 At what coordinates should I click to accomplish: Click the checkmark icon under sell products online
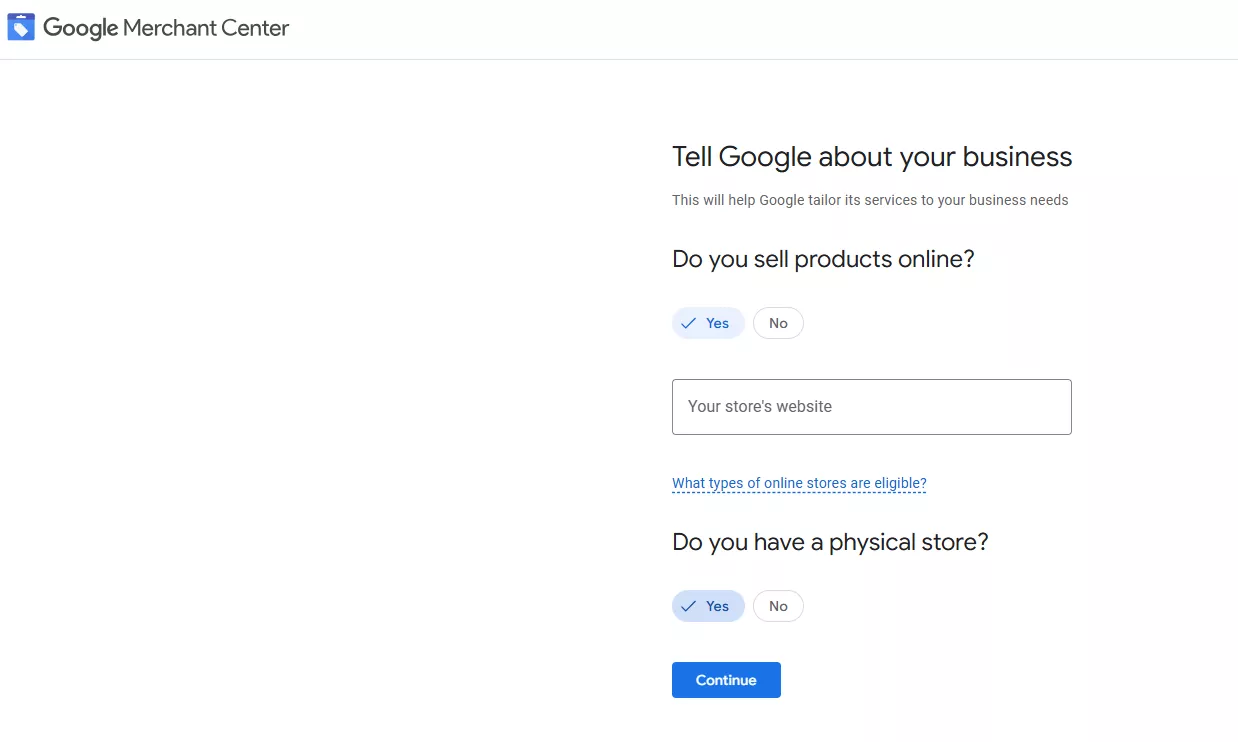[x=688, y=323]
